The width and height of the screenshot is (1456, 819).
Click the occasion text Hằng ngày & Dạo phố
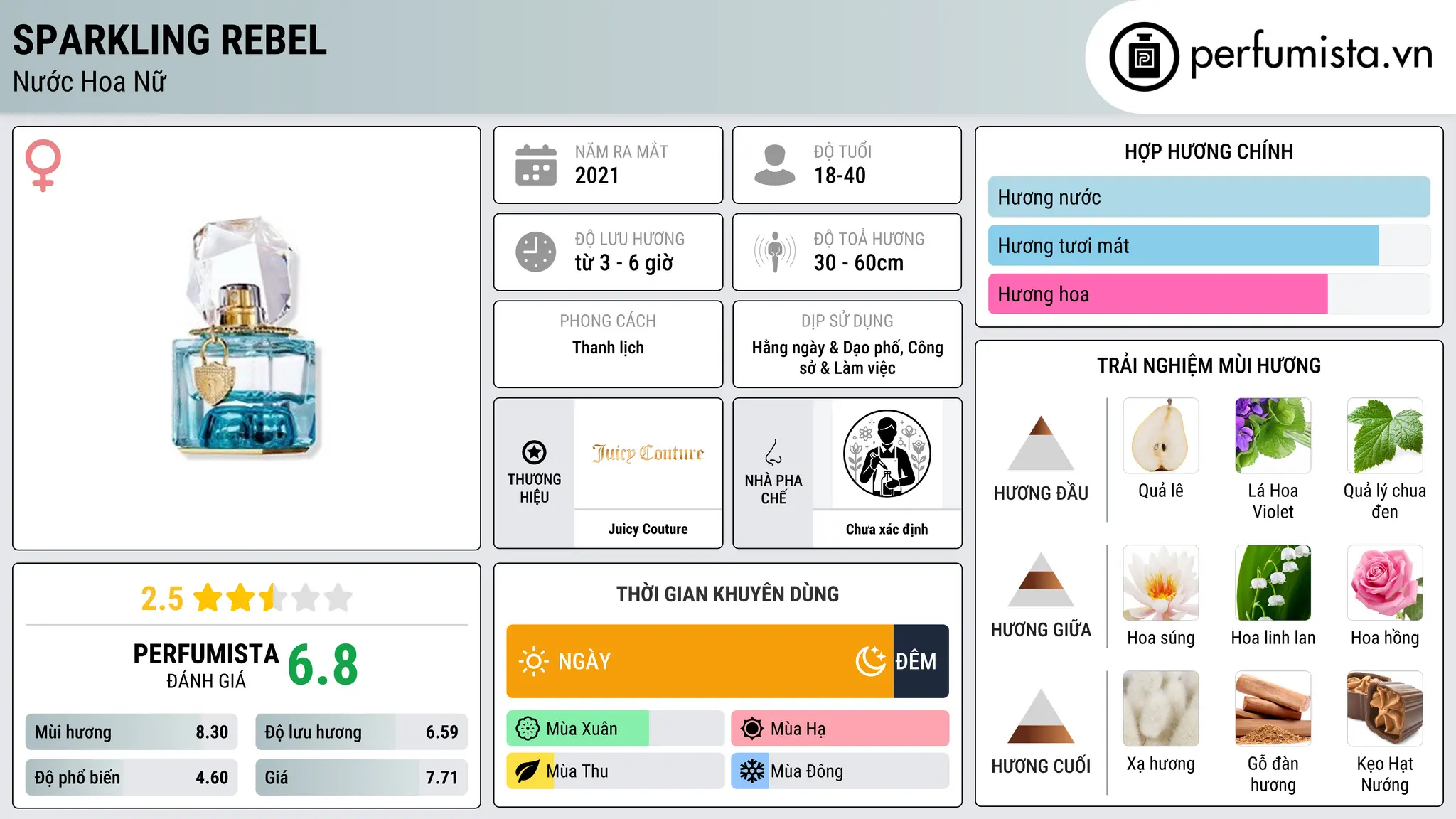tap(826, 348)
